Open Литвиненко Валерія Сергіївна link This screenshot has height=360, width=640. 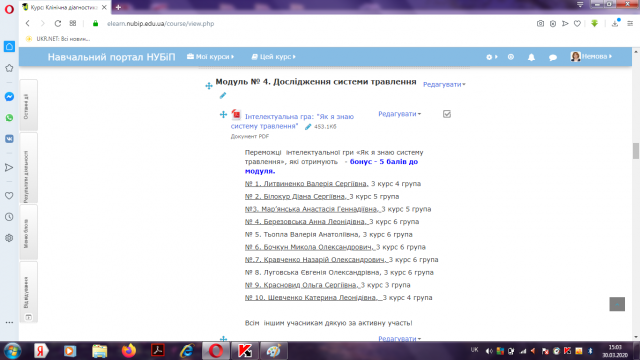[x=307, y=184]
